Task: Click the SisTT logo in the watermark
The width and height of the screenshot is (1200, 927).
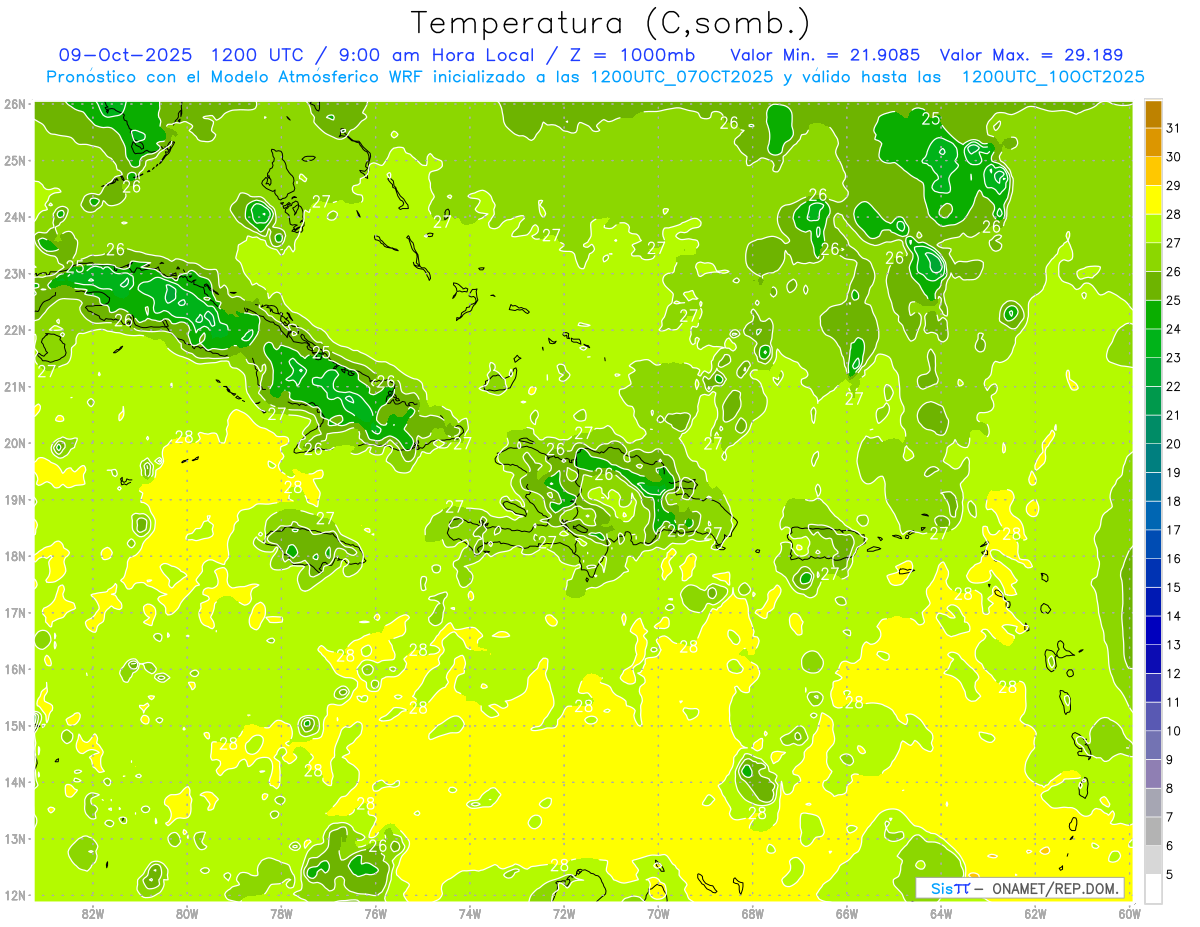Action: pos(949,888)
